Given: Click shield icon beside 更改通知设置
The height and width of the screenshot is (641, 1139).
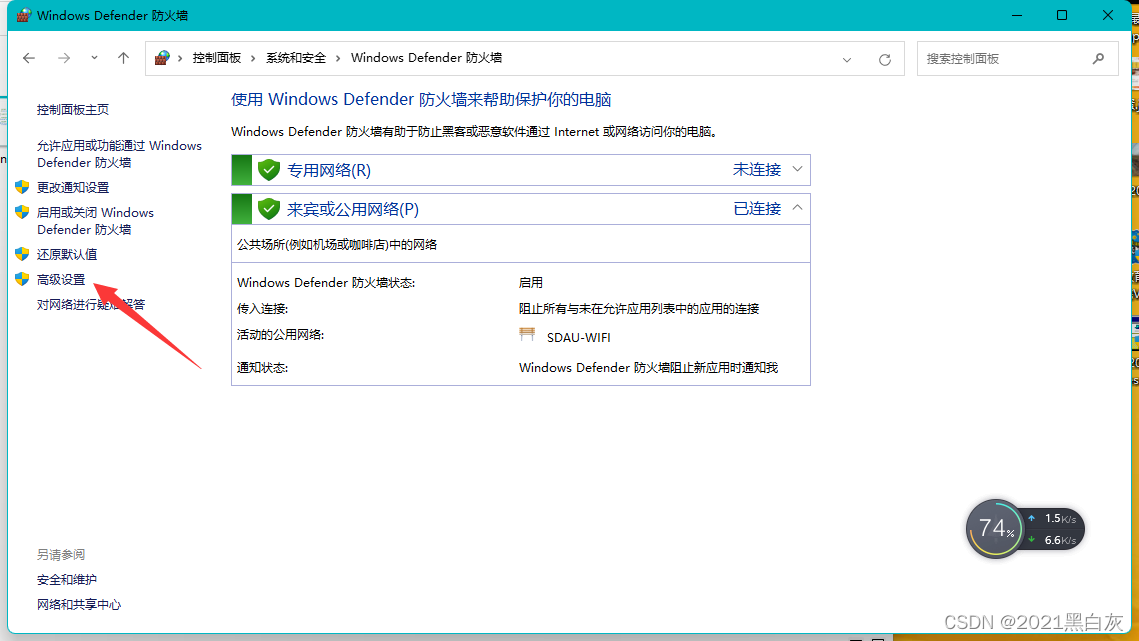Looking at the screenshot, I should click(23, 187).
